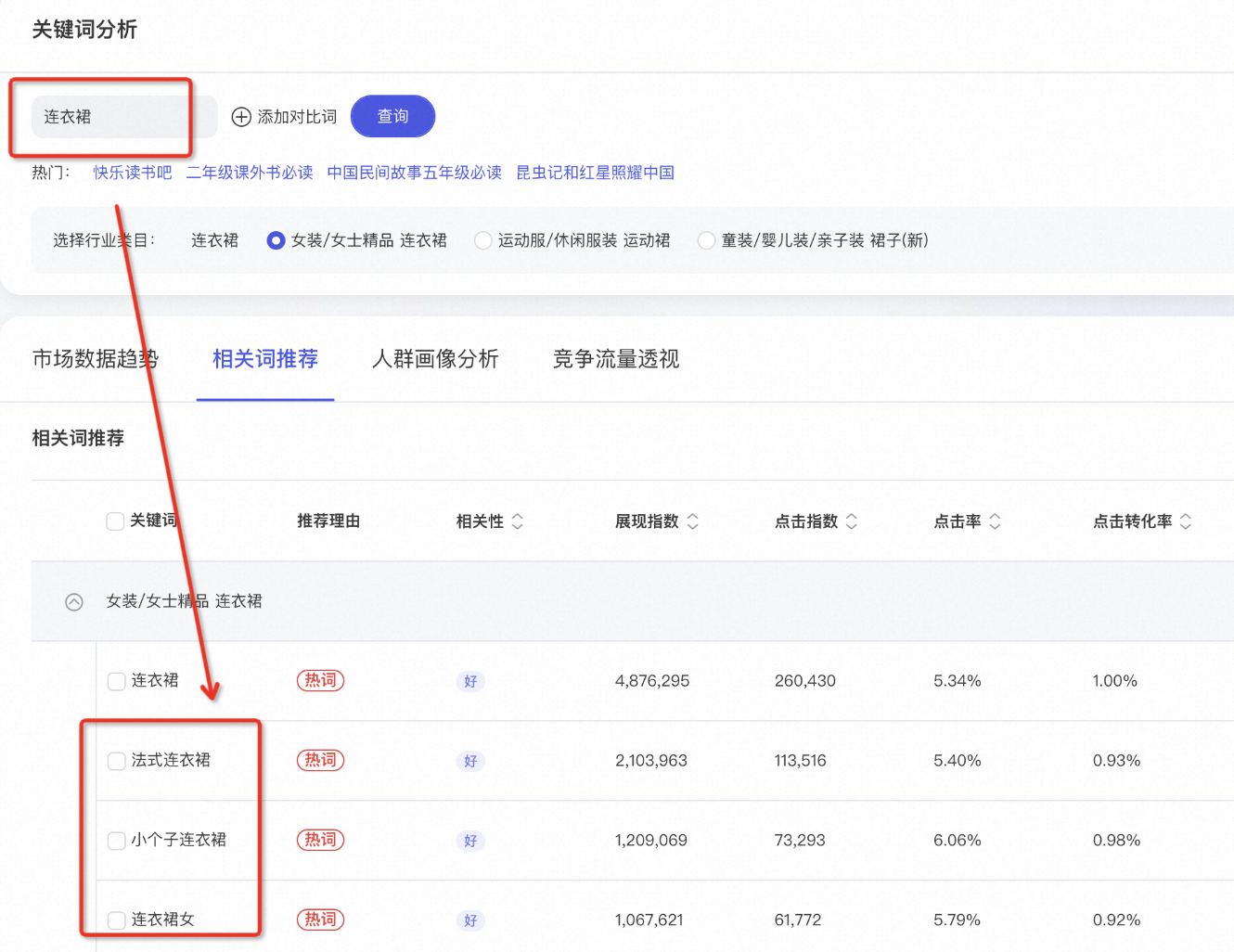Click the click rate 6.06%
The image size is (1234, 952).
pos(958,841)
